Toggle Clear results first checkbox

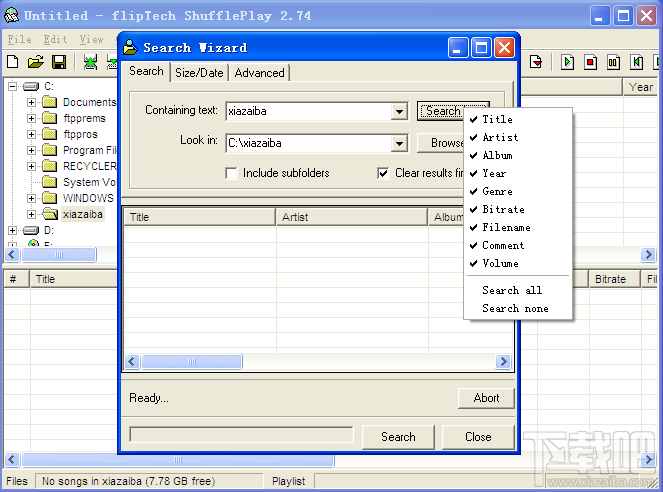(x=383, y=173)
